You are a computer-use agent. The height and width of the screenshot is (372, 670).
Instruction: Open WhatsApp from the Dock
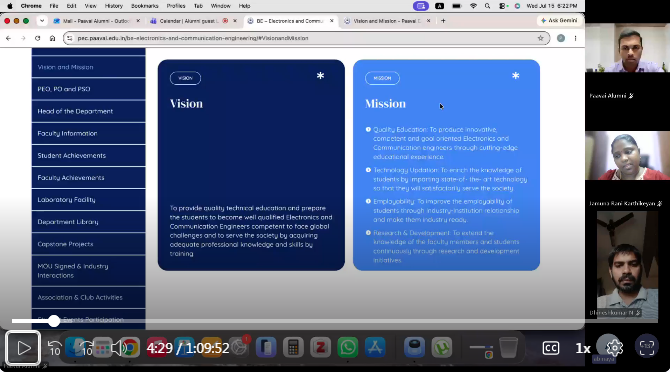(347, 347)
